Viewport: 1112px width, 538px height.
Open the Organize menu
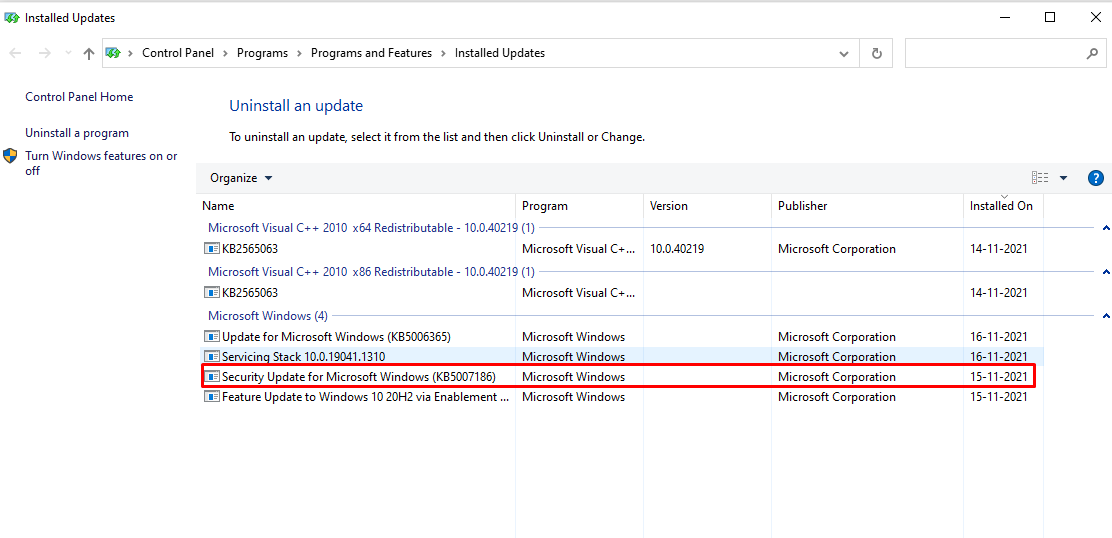(x=241, y=178)
